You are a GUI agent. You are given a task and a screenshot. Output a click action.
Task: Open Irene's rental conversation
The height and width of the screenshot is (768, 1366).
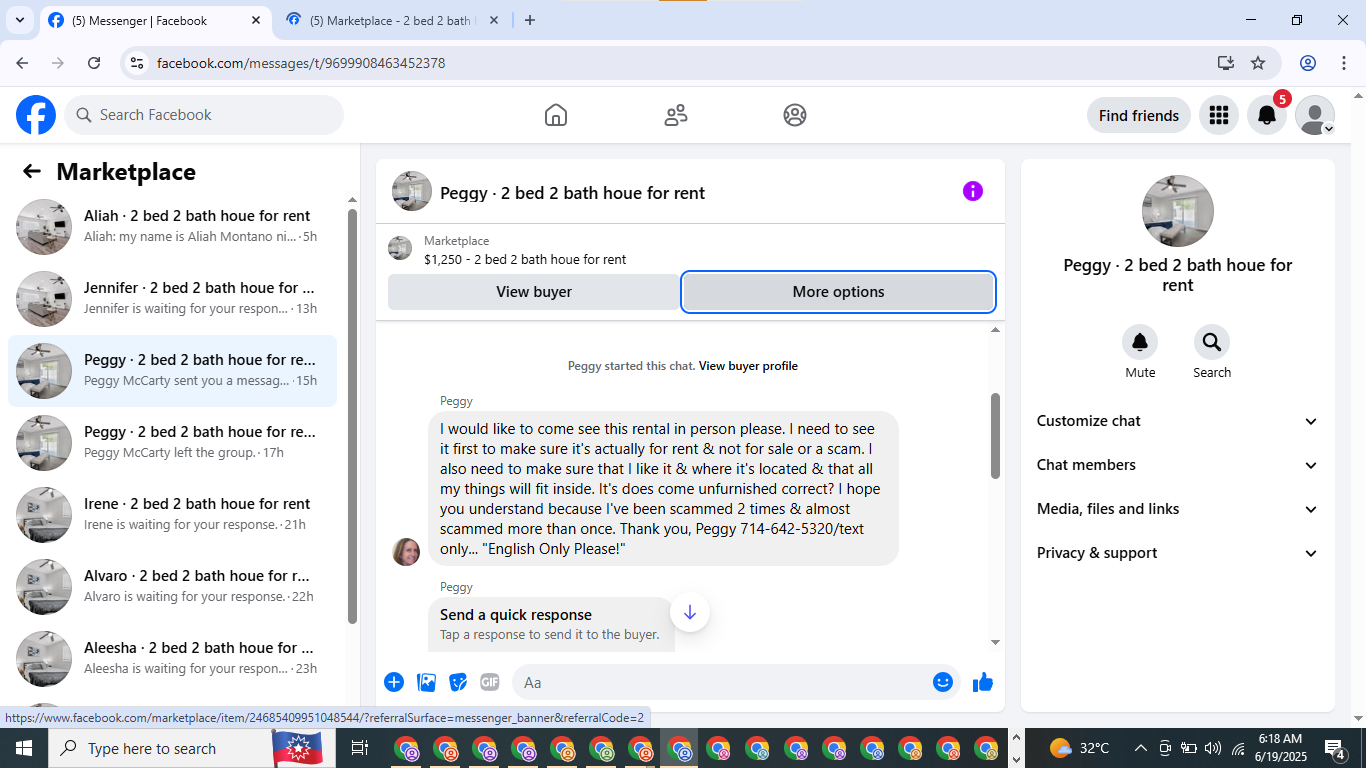[172, 515]
